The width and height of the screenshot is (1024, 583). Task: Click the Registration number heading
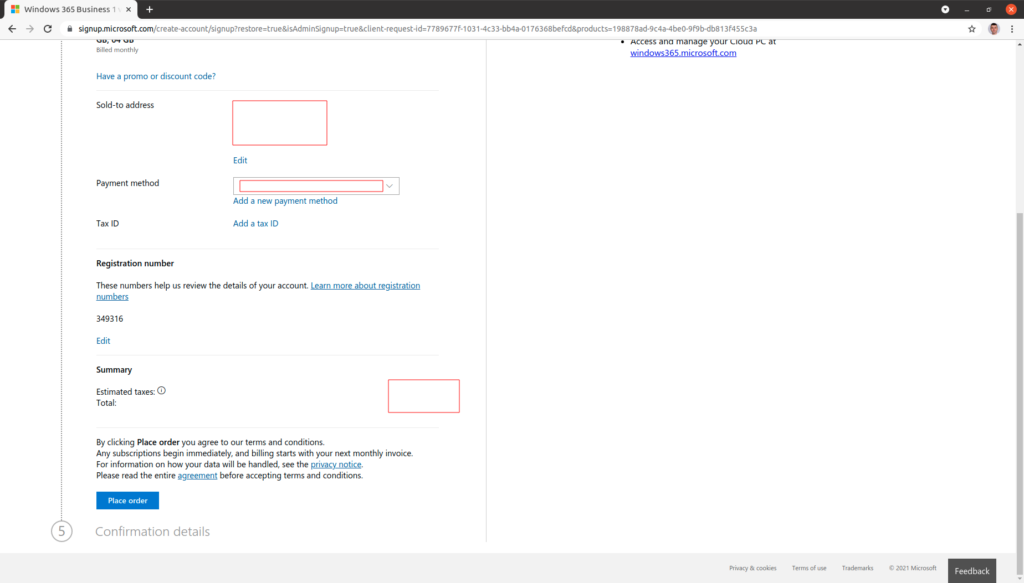135,263
